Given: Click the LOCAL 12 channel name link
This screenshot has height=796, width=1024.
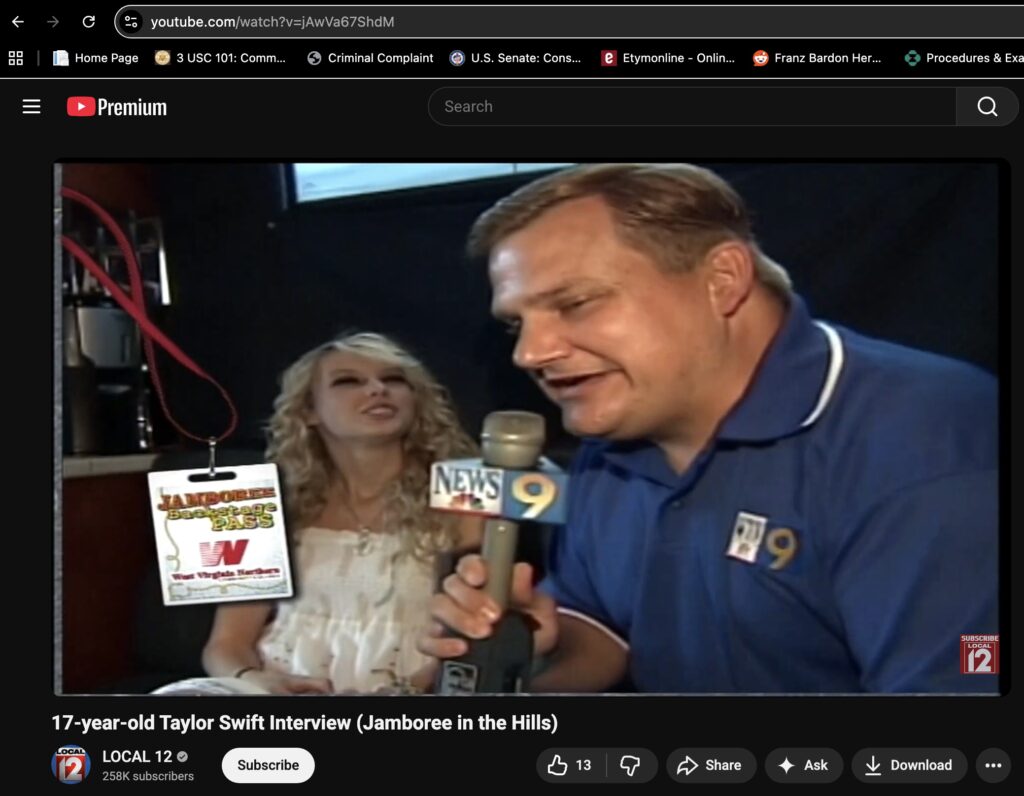Looking at the screenshot, I should (x=138, y=756).
